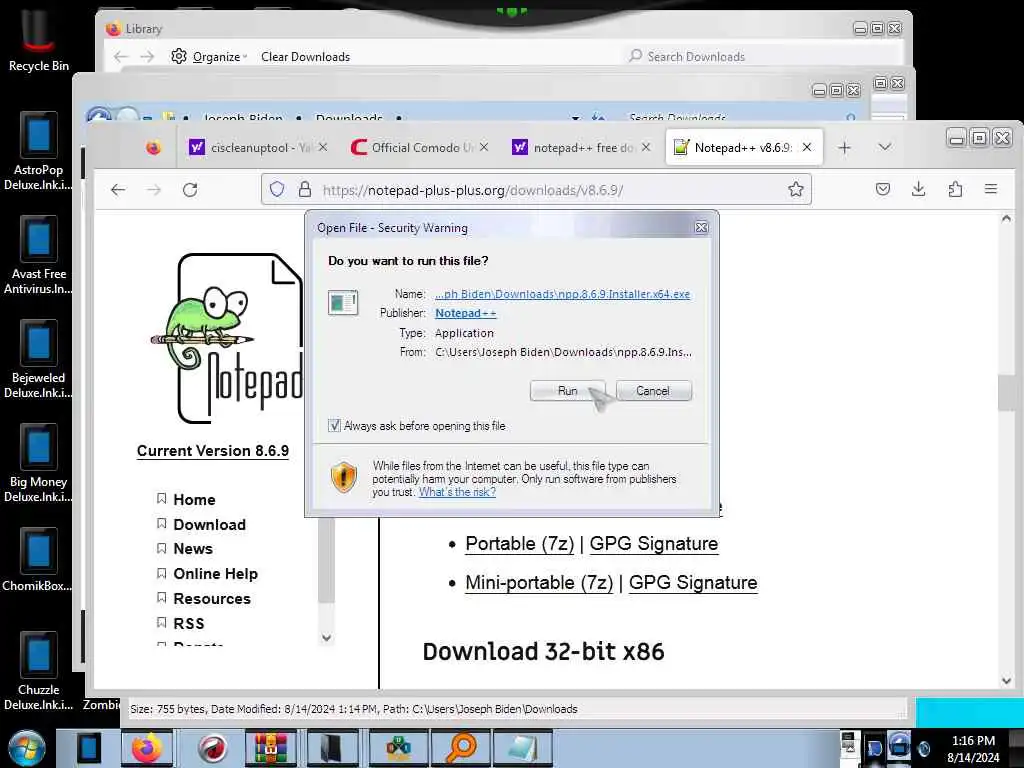The width and height of the screenshot is (1024, 768).
Task: Open the Firefox extensions icon
Action: [x=955, y=189]
